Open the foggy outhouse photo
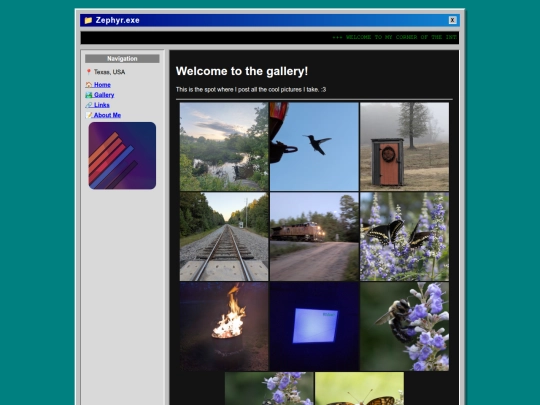The height and width of the screenshot is (405, 540). (x=404, y=146)
